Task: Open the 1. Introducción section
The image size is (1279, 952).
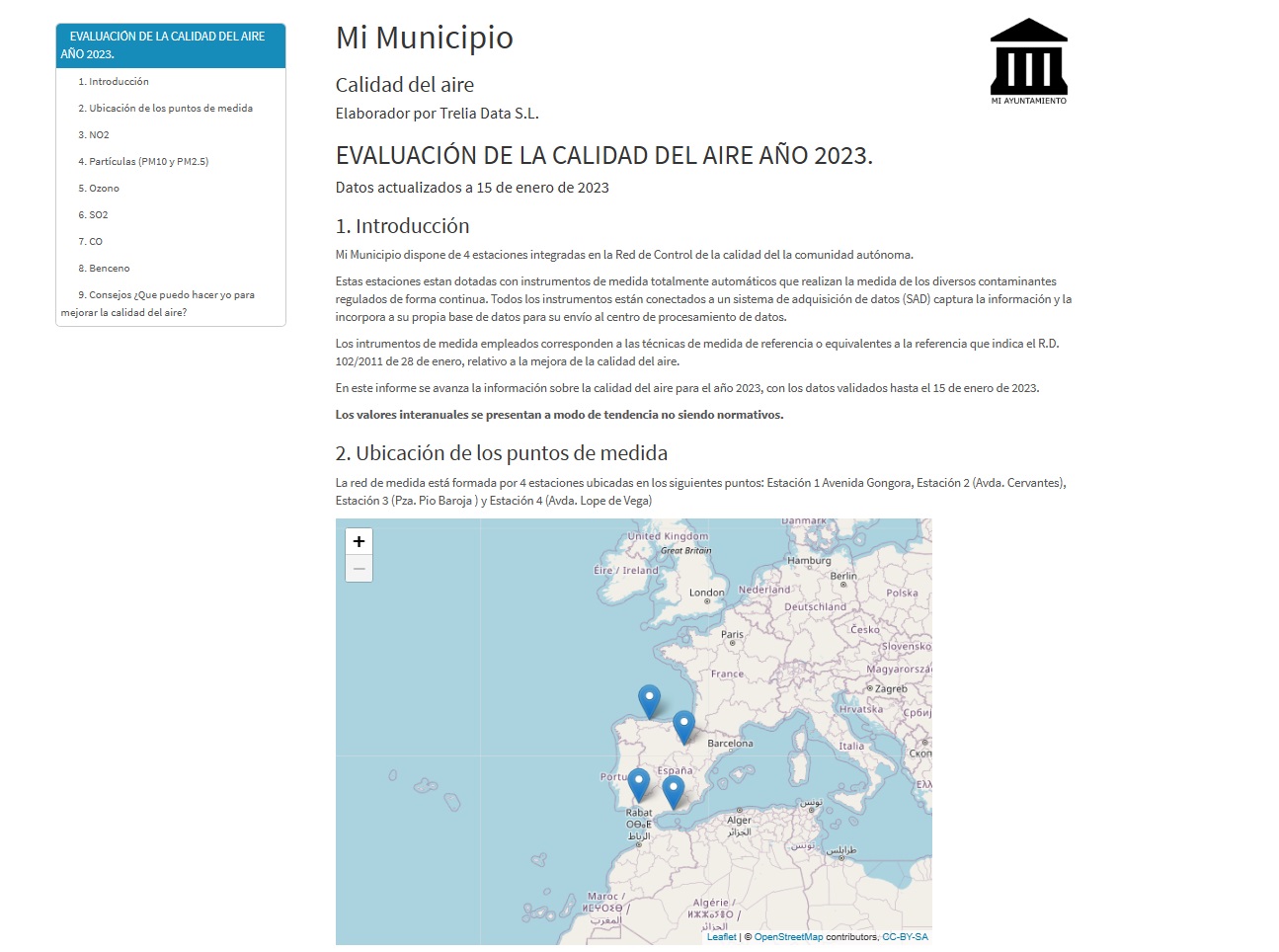Action: tap(114, 82)
